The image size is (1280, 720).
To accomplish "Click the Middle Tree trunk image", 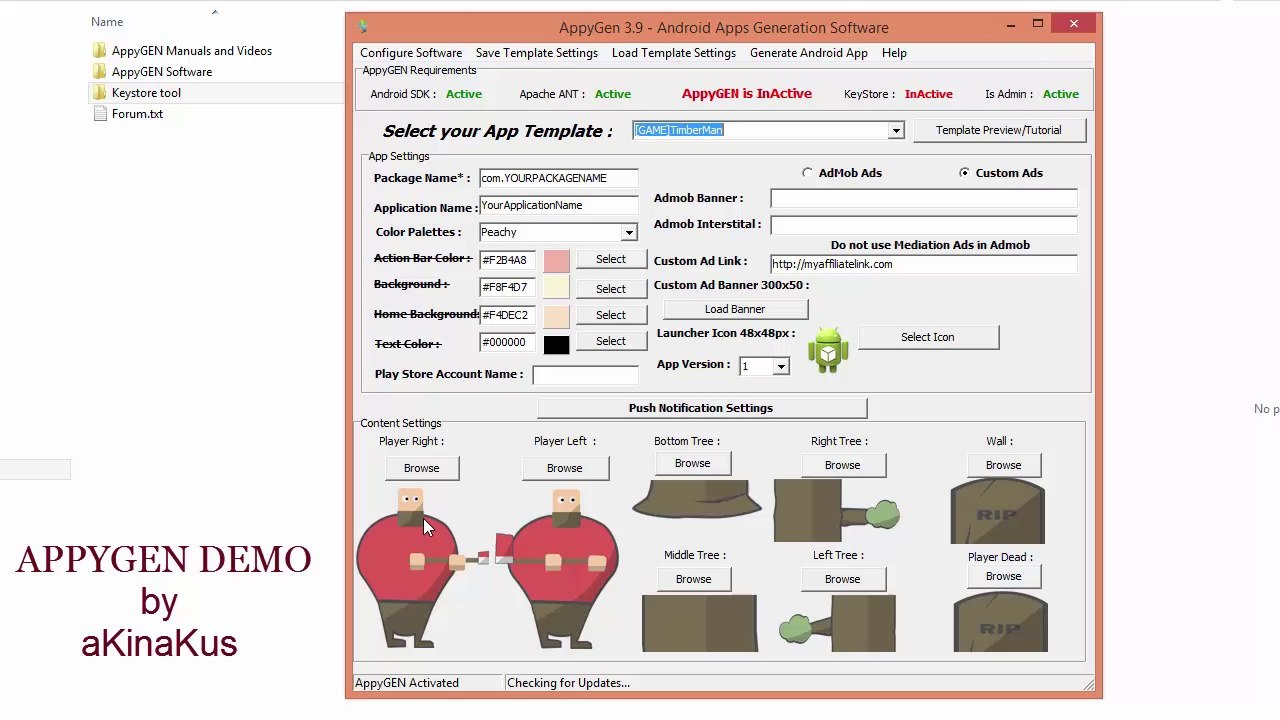I will (699, 623).
